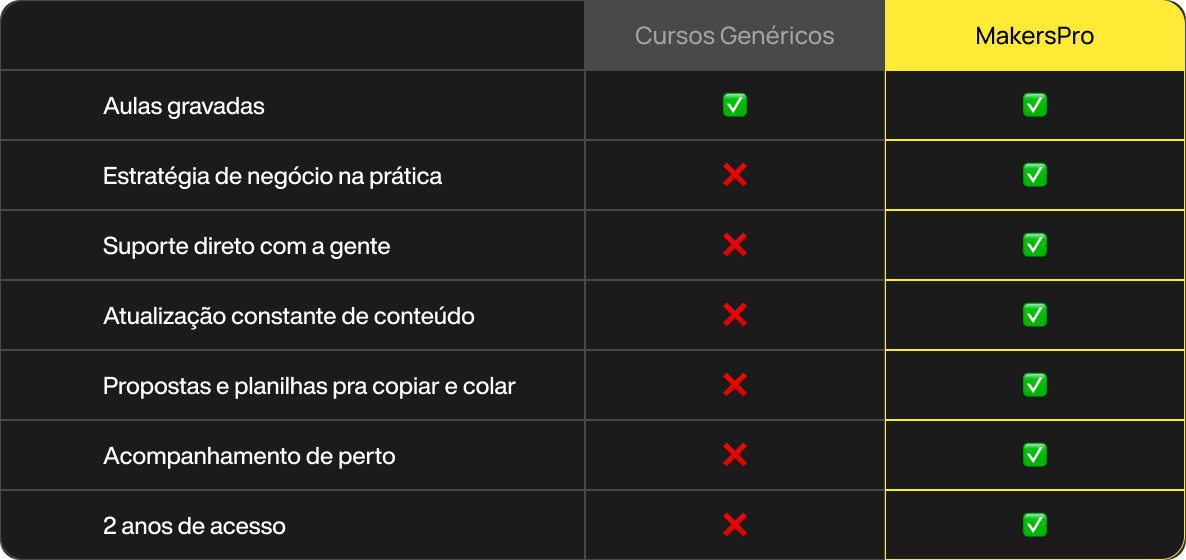Click MakersPro check for Suporte direto com a gente

click(x=1035, y=245)
